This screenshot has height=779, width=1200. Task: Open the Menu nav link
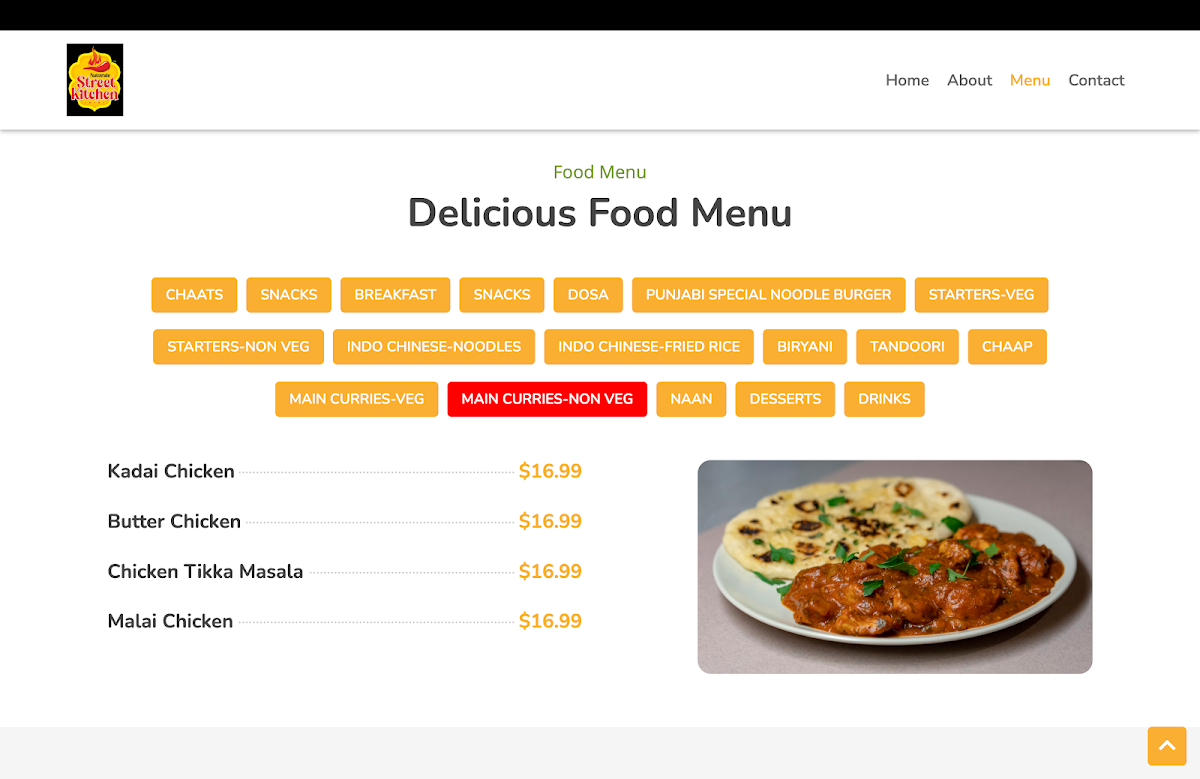click(x=1030, y=80)
